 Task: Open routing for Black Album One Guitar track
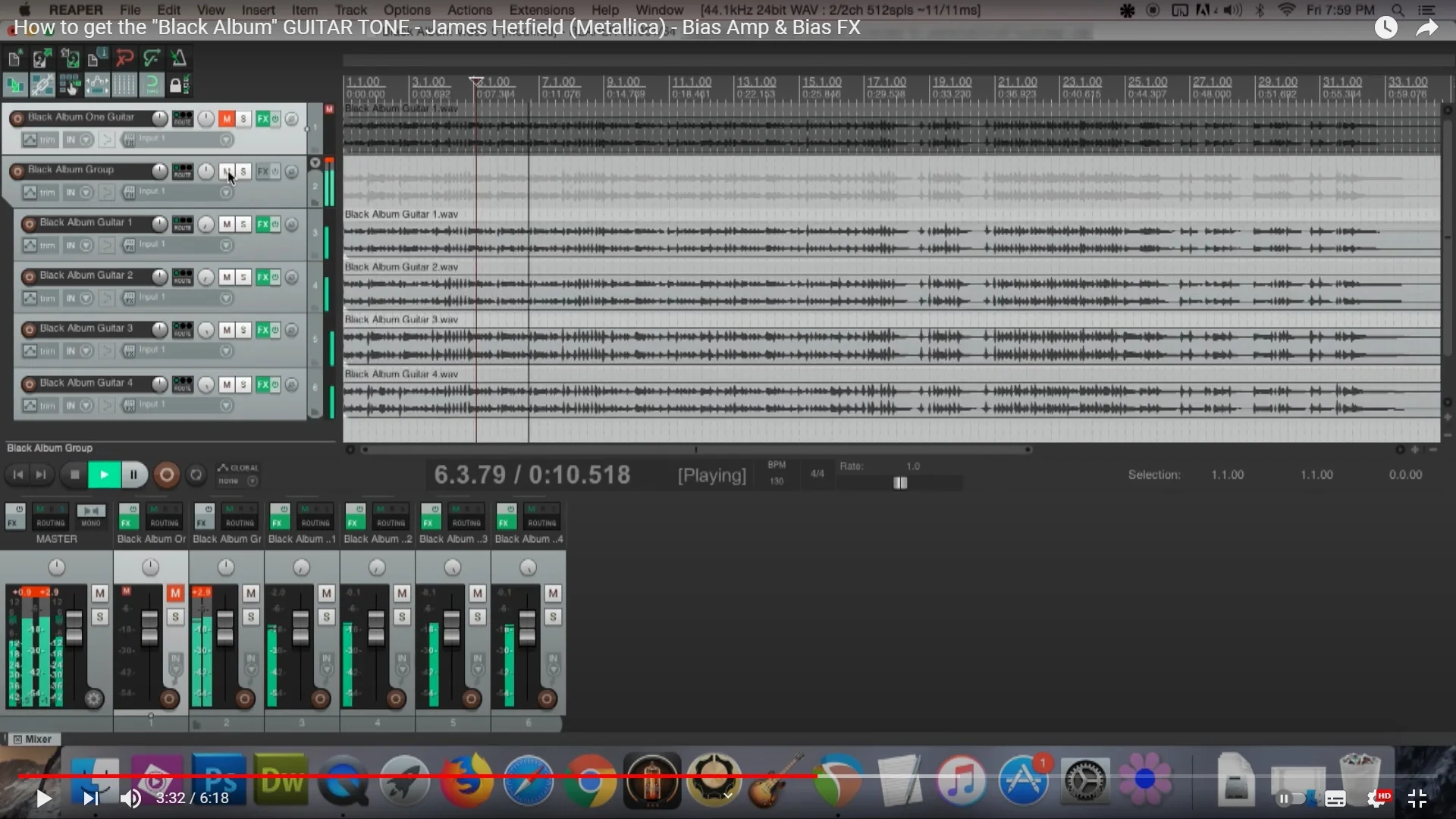point(183,119)
